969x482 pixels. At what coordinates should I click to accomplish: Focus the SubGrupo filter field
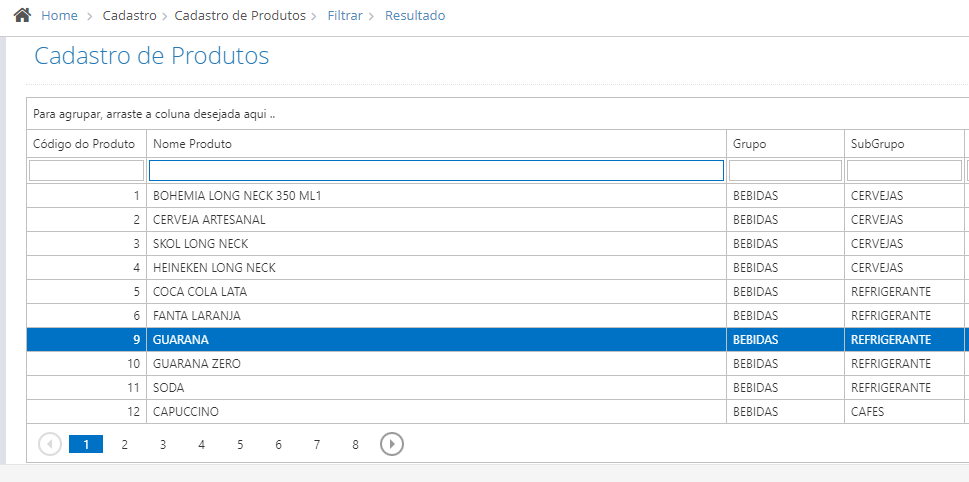click(x=904, y=171)
